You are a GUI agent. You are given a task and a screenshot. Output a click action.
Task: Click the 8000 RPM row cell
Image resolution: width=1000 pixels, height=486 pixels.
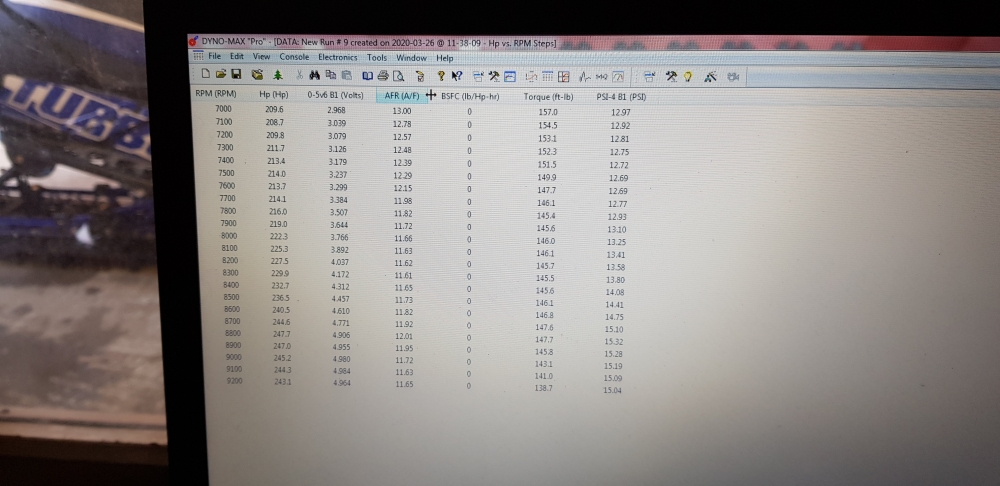coord(226,235)
